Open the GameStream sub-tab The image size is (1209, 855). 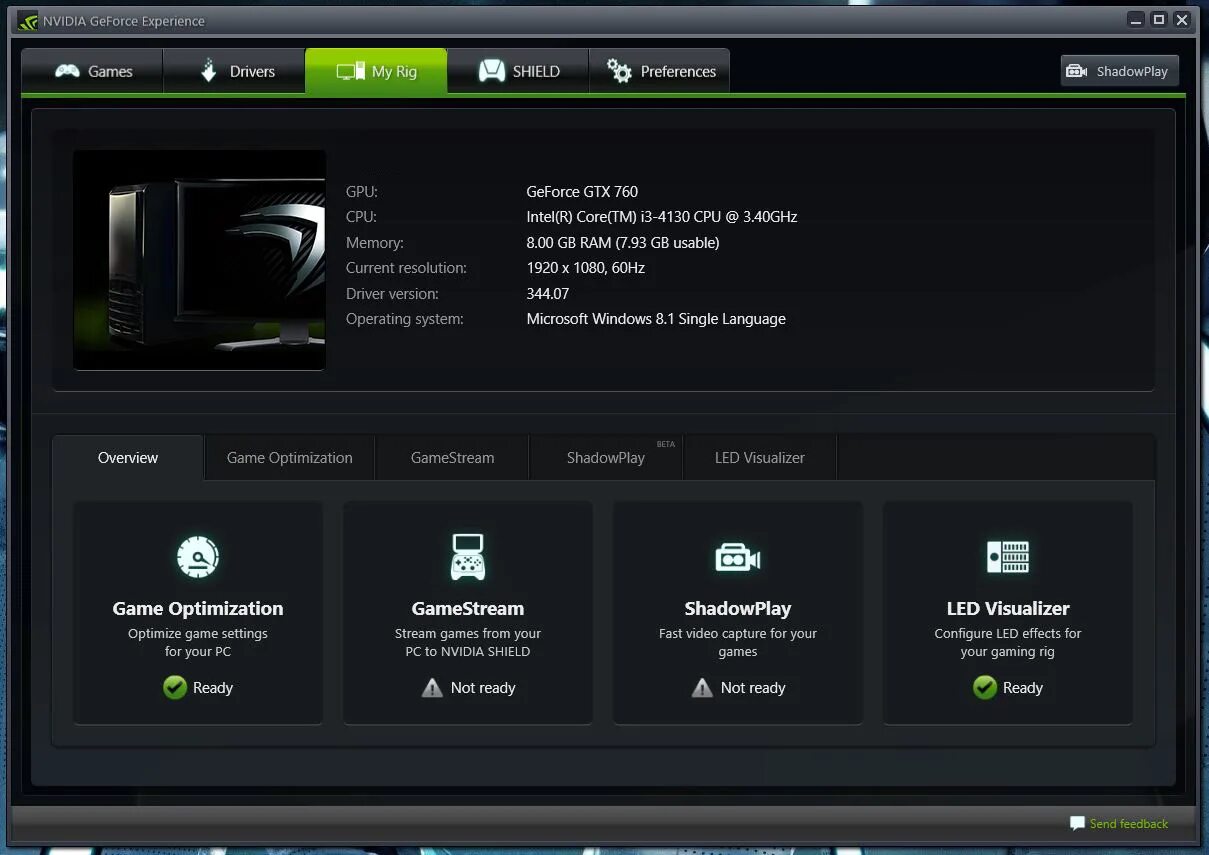[452, 458]
